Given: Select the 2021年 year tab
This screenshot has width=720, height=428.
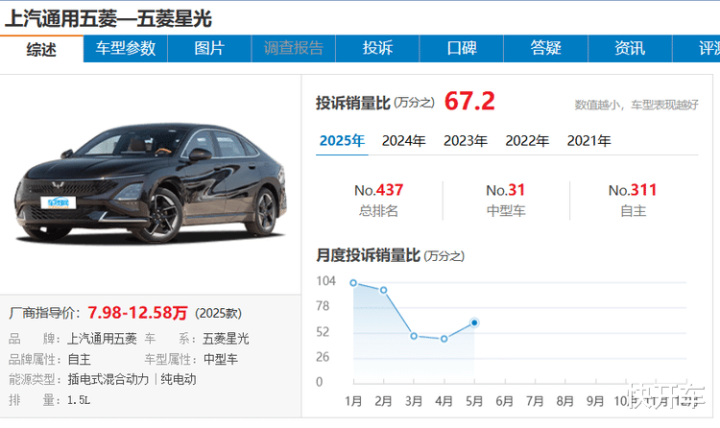Looking at the screenshot, I should 589,141.
